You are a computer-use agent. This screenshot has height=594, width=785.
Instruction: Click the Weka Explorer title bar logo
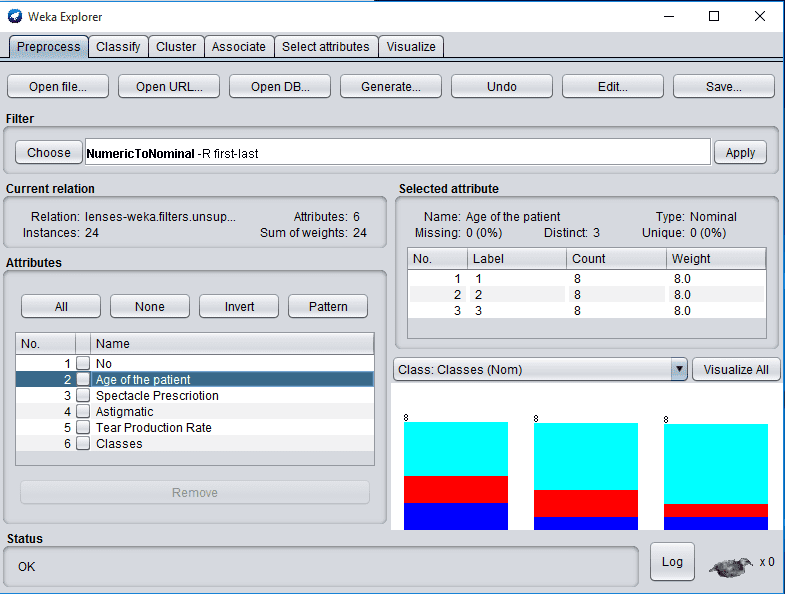click(15, 16)
